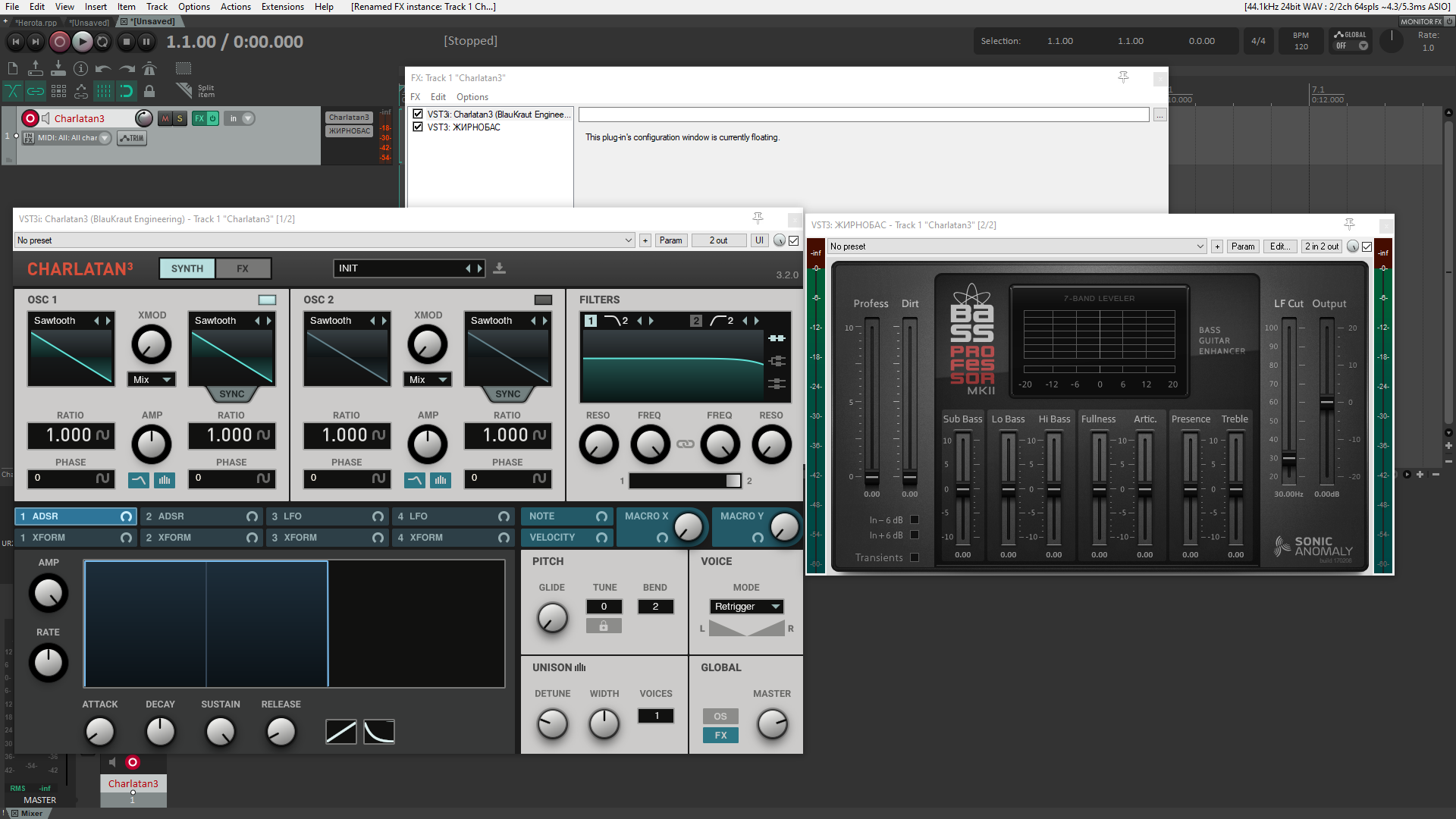The height and width of the screenshot is (819, 1456).
Task: Click the OS button in GLOBAL section
Action: tap(720, 717)
